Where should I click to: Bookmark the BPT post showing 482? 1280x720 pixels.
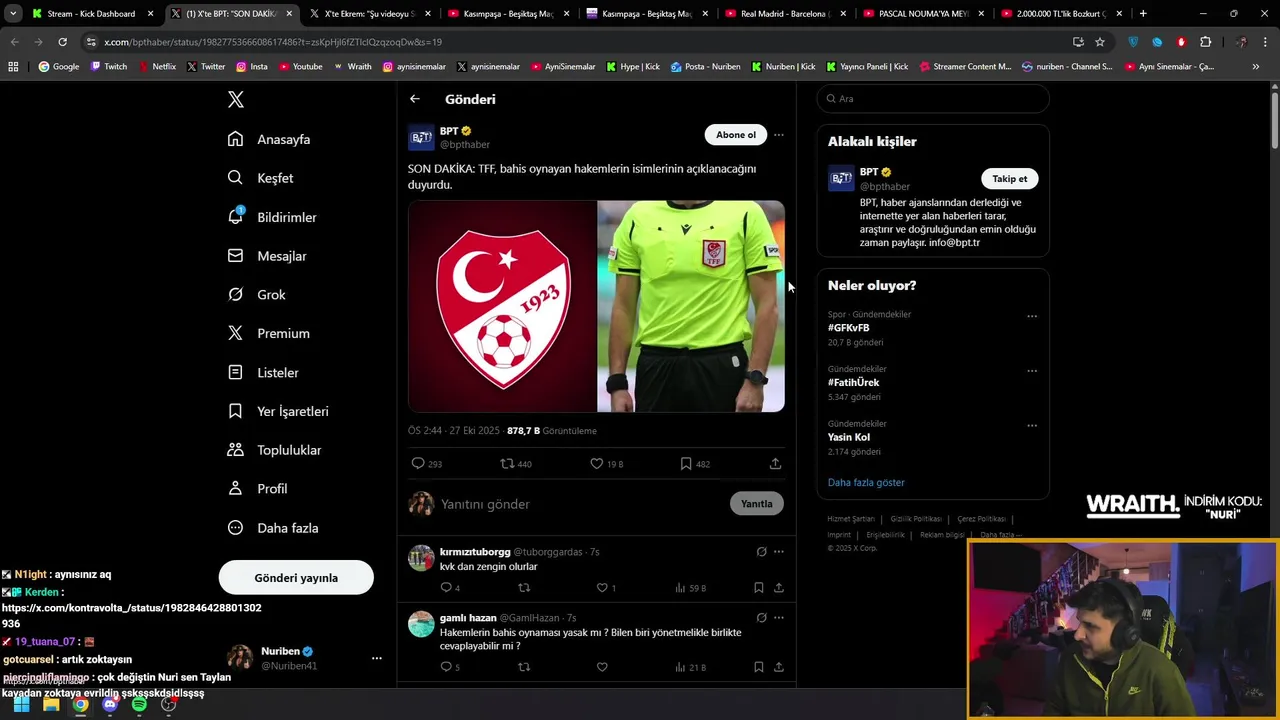click(695, 464)
